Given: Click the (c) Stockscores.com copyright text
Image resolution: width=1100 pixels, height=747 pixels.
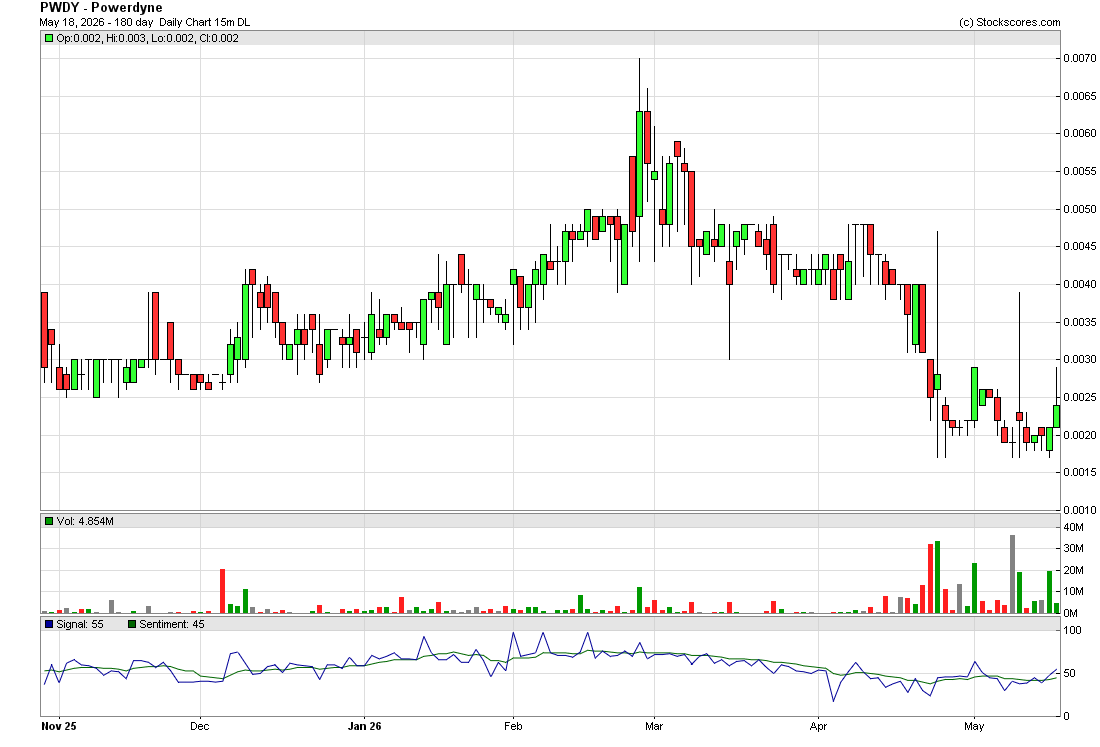Looking at the screenshot, I should tap(1010, 22).
